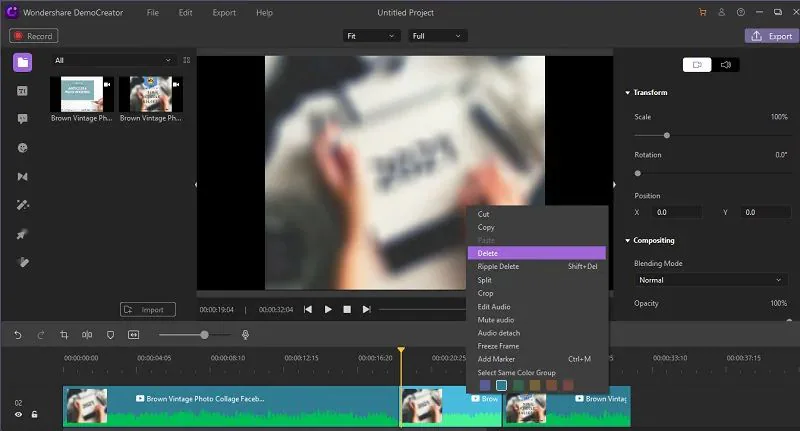Redo action in the timeline toolbar
The height and width of the screenshot is (431, 800).
[41, 335]
